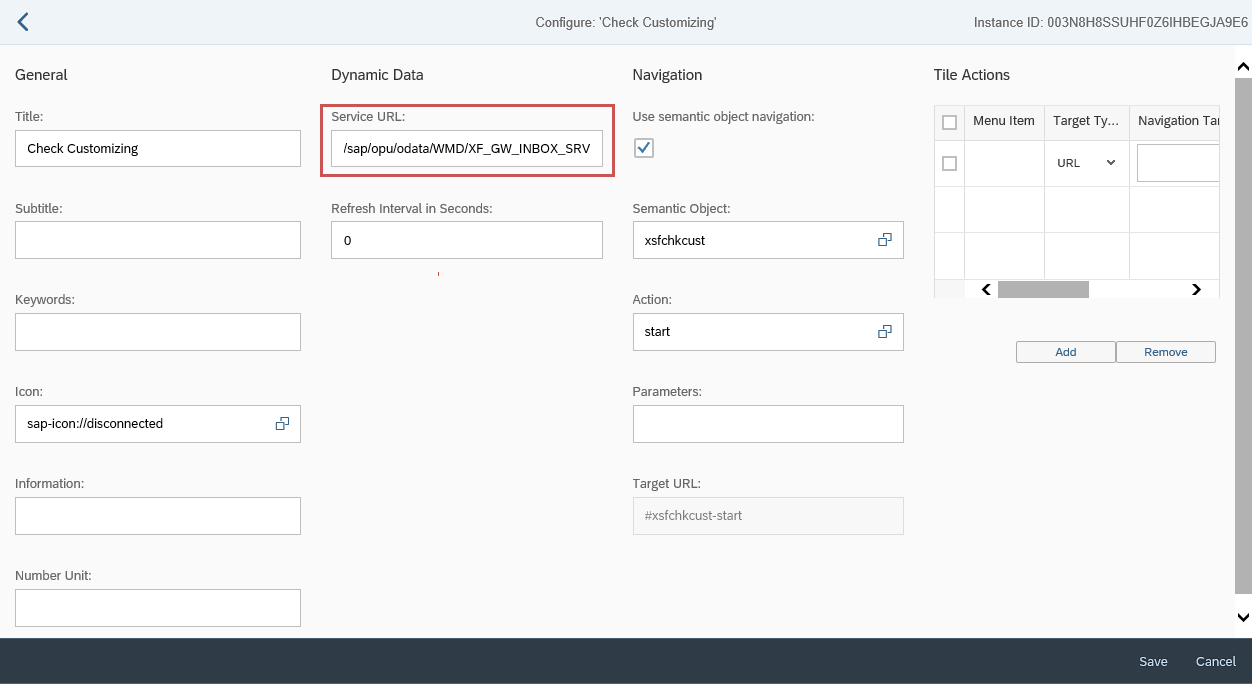
Task: Click the scroll up arrow on the page
Action: (x=1241, y=66)
